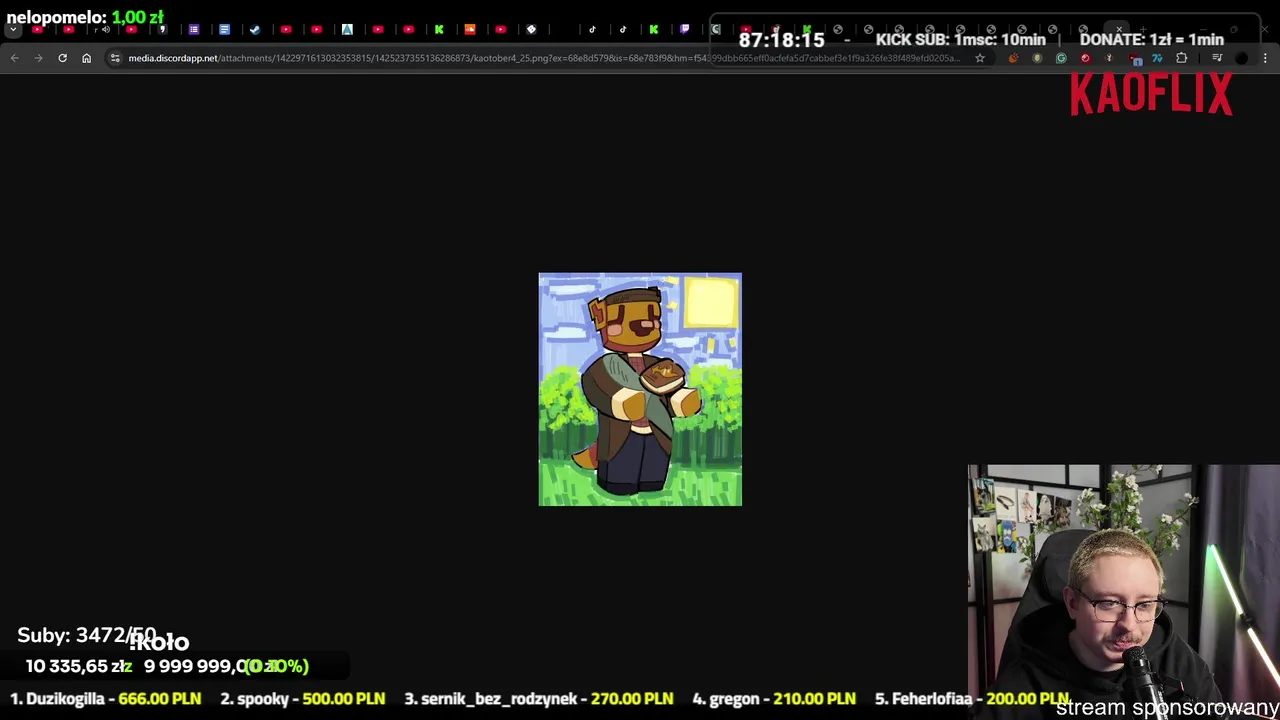Open a new tab with plus button

(1143, 29)
